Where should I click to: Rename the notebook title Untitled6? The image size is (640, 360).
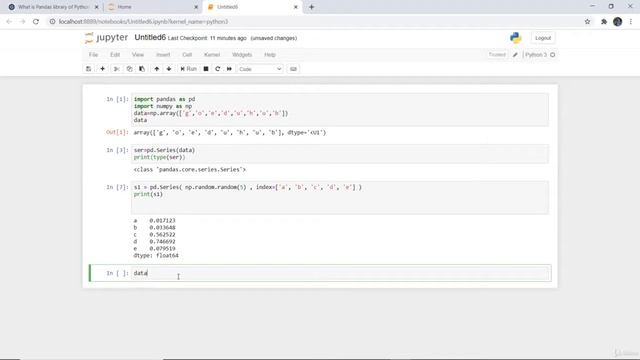[150, 38]
